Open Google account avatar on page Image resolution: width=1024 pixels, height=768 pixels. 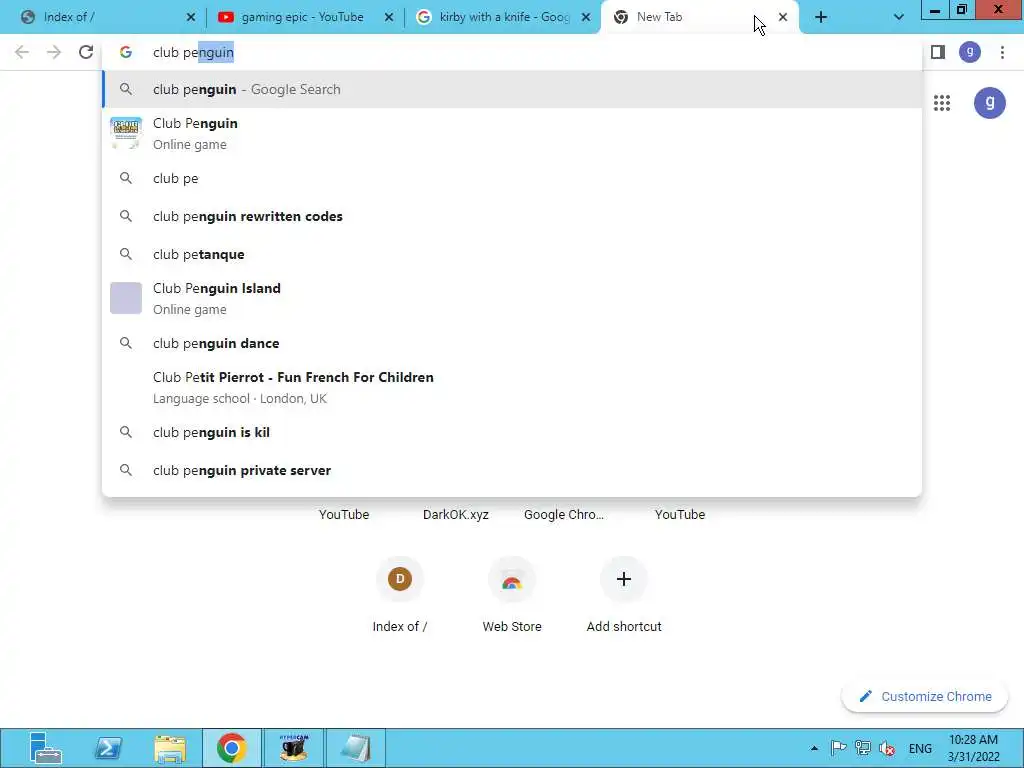990,103
